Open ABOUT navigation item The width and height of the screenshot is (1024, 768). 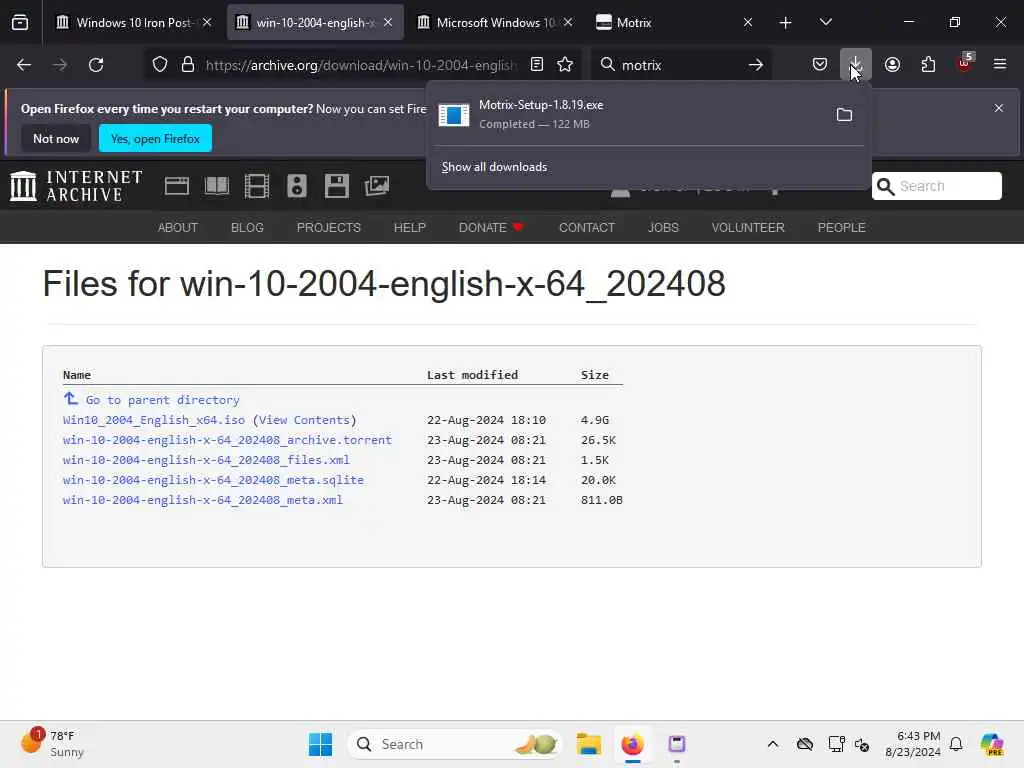(x=178, y=227)
